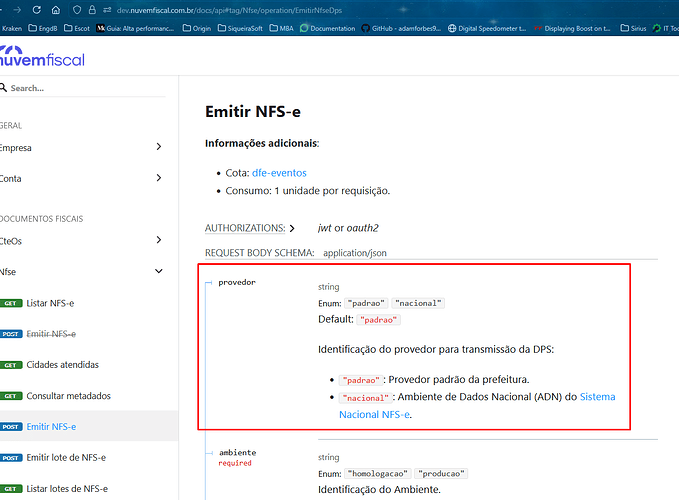Open site permissions icon beside the padlock
Screen dimensions: 679x500
(x=107, y=10)
